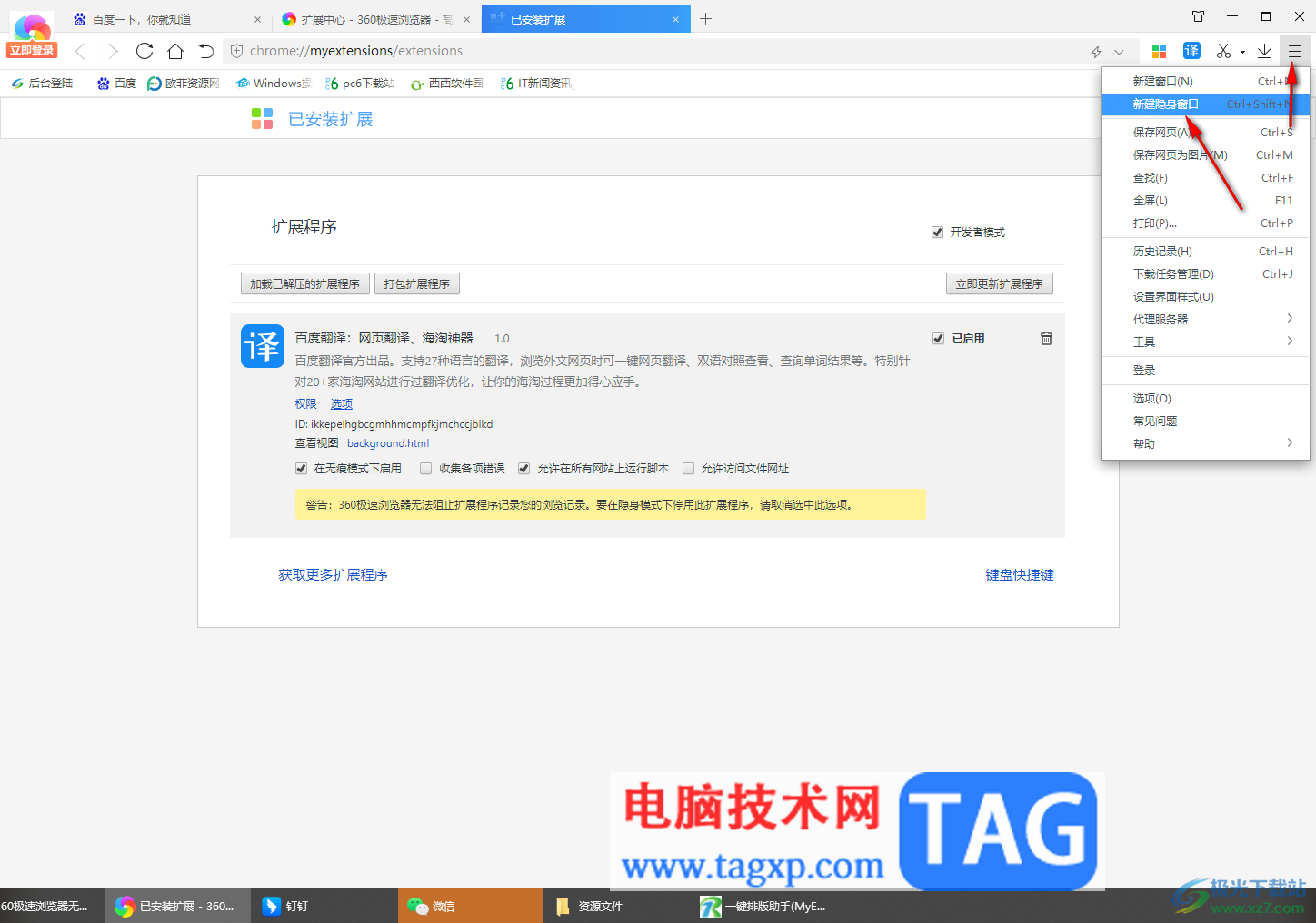Go forward to the next page
The image size is (1316, 923).
click(x=113, y=51)
